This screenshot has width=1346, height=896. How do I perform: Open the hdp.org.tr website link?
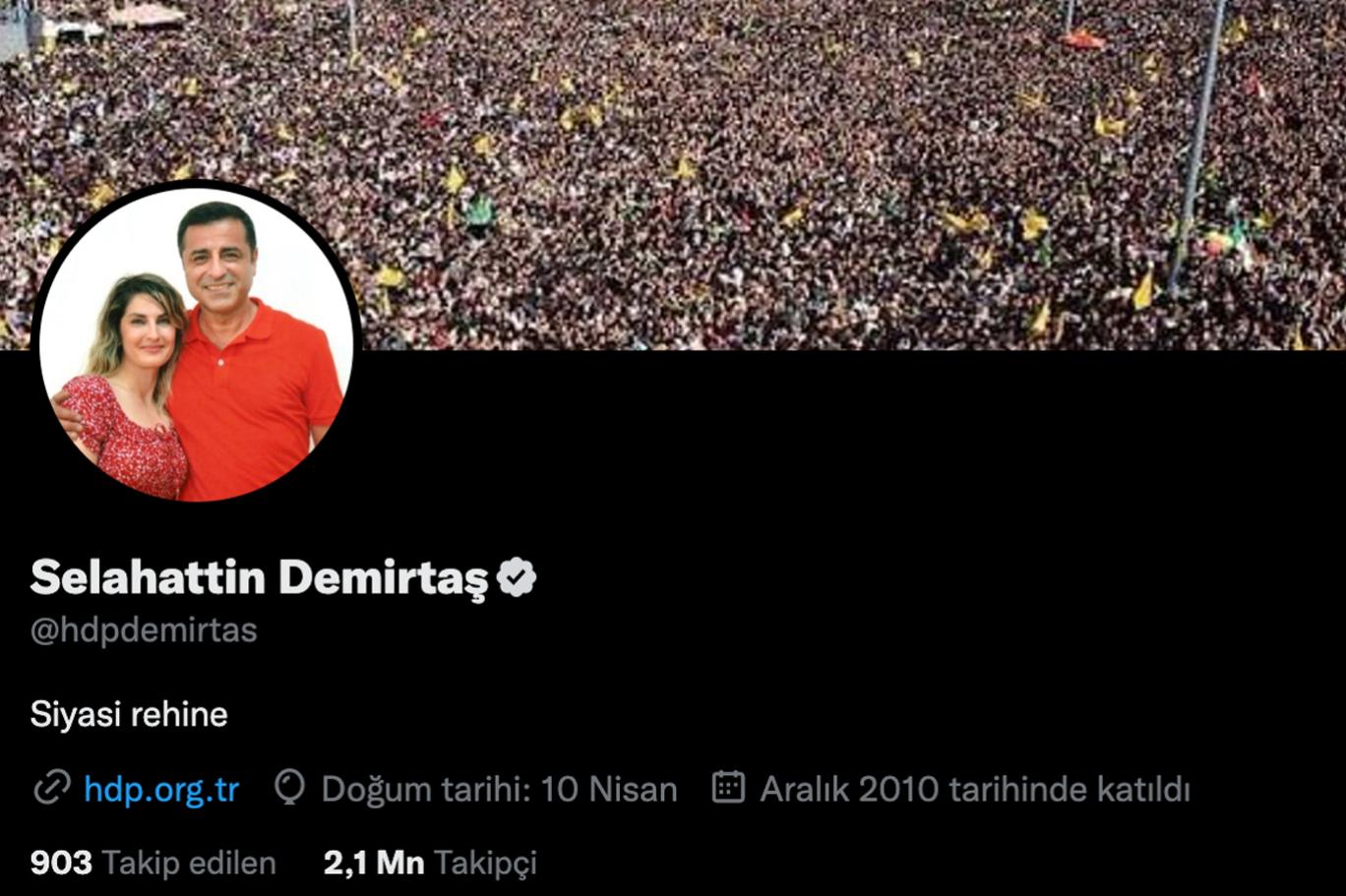(x=161, y=790)
